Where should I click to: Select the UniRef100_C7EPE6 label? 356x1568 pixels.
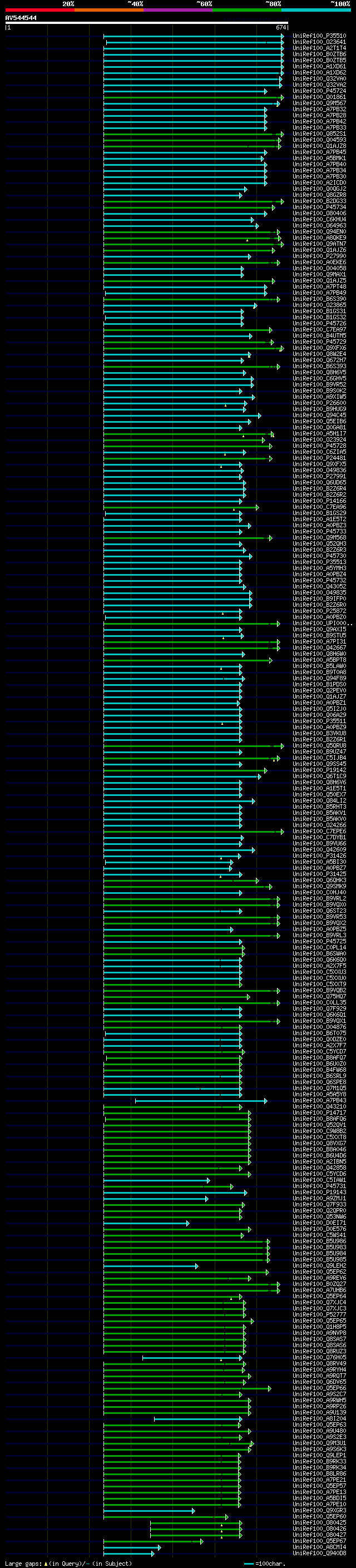[x=319, y=832]
